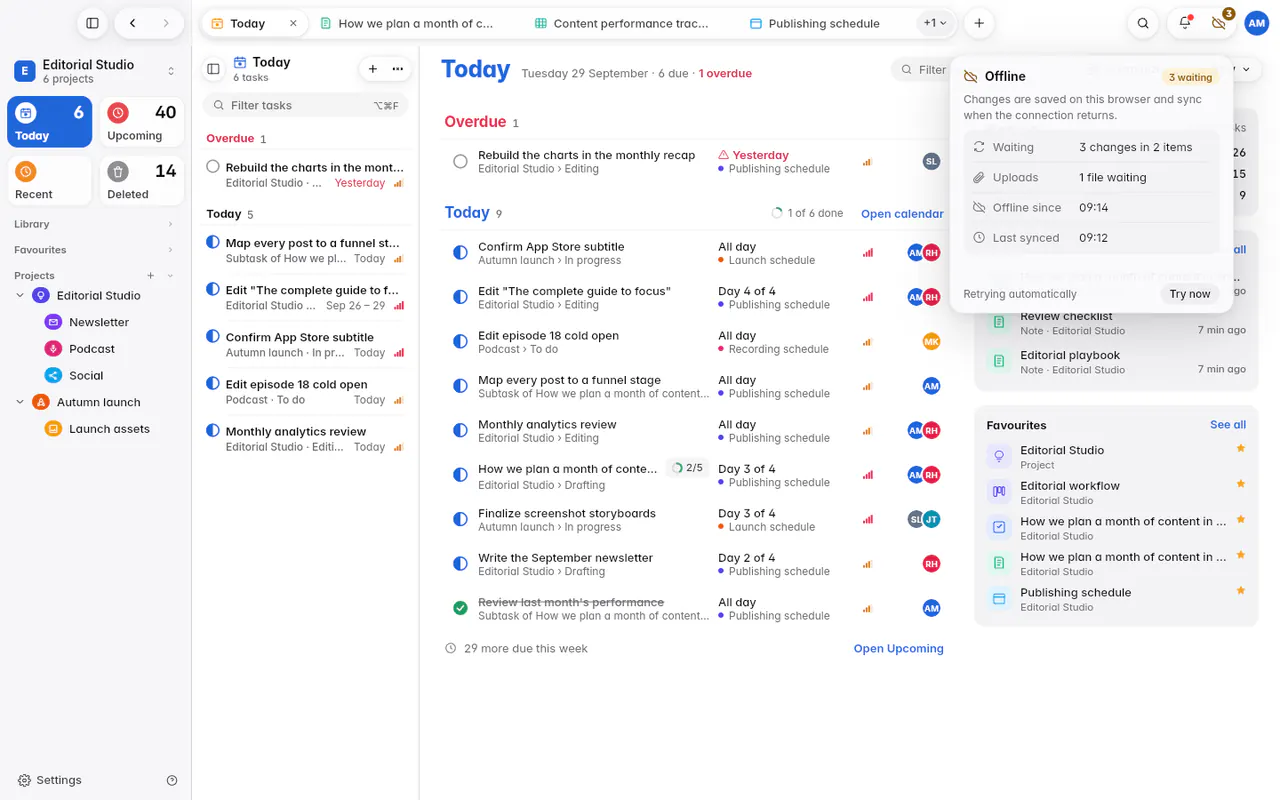Add a new project with the plus icon
Image resolution: width=1280 pixels, height=800 pixels.
(x=151, y=276)
